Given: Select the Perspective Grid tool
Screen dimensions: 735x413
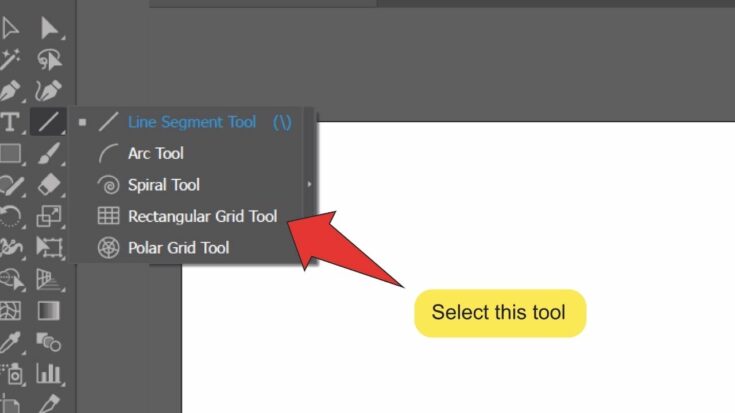Looking at the screenshot, I should (x=48, y=279).
